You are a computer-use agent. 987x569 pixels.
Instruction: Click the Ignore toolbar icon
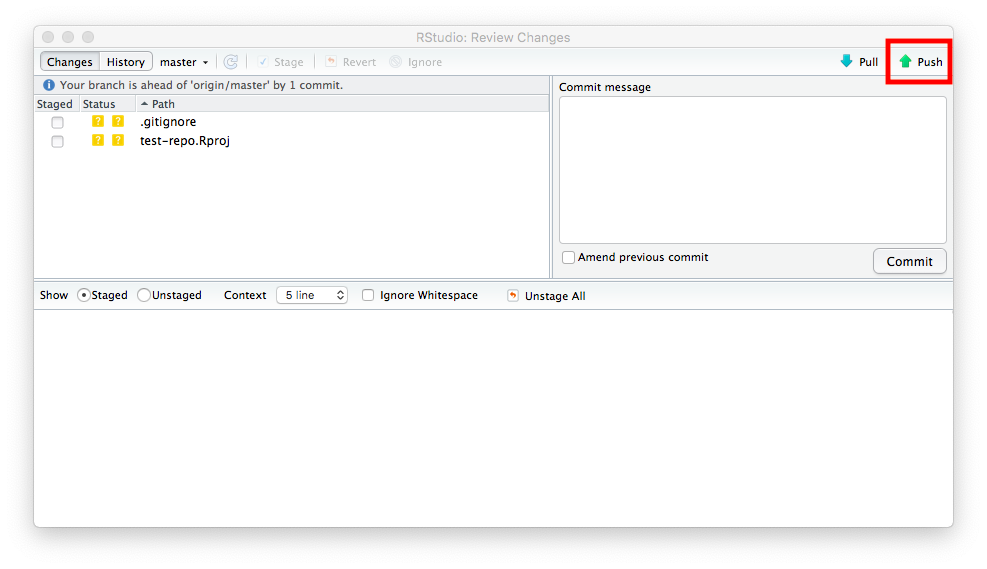(x=396, y=62)
